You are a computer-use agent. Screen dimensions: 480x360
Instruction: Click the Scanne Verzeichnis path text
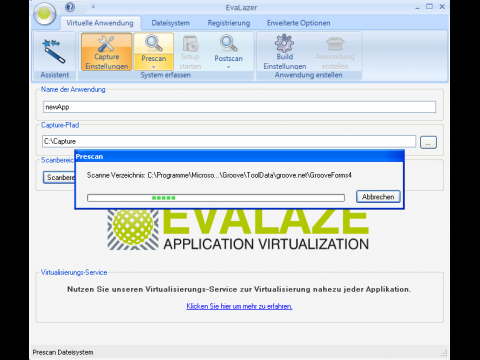coord(219,175)
